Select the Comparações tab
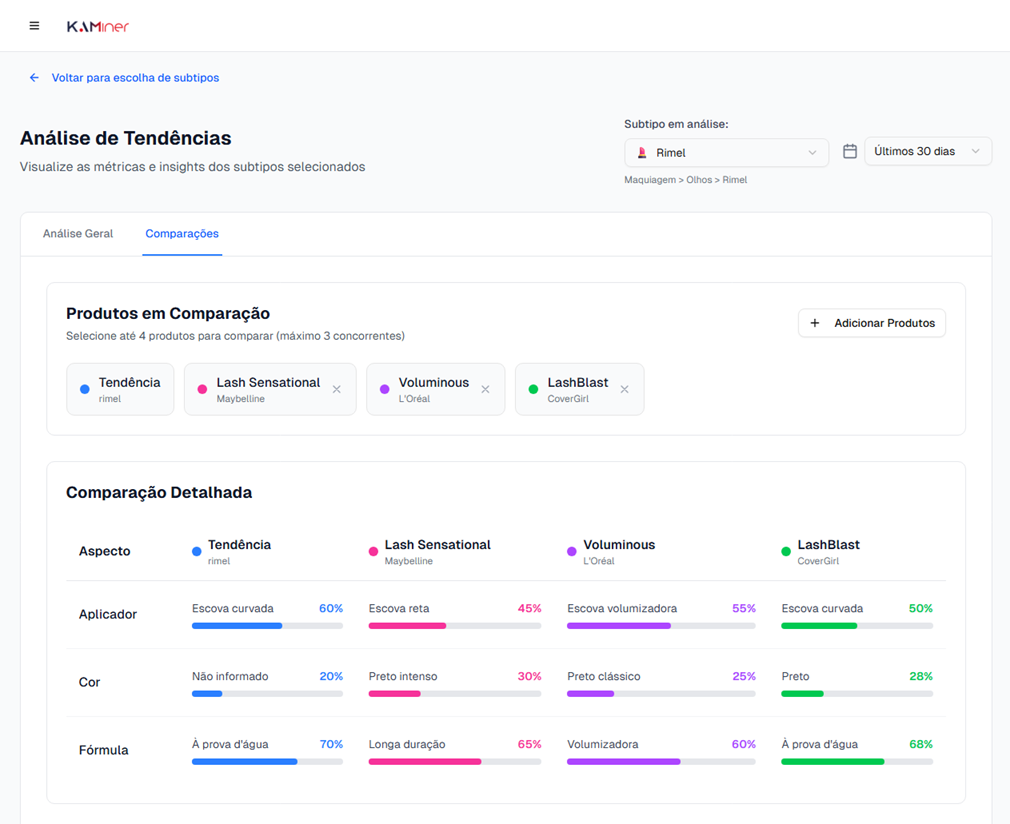The image size is (1010, 824). pyautogui.click(x=182, y=234)
